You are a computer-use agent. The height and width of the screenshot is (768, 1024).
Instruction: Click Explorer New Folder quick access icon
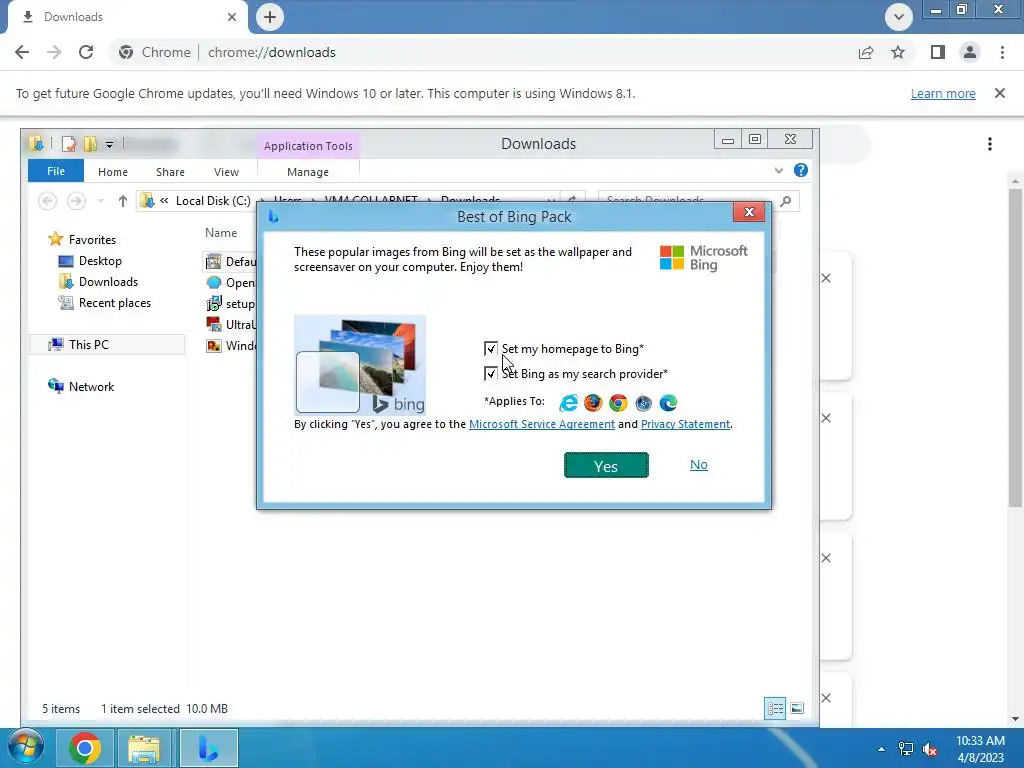click(x=90, y=144)
